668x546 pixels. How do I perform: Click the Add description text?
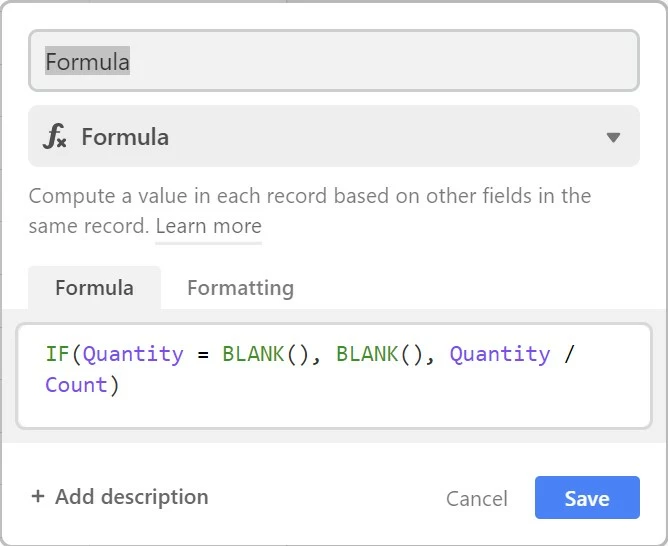click(x=131, y=497)
